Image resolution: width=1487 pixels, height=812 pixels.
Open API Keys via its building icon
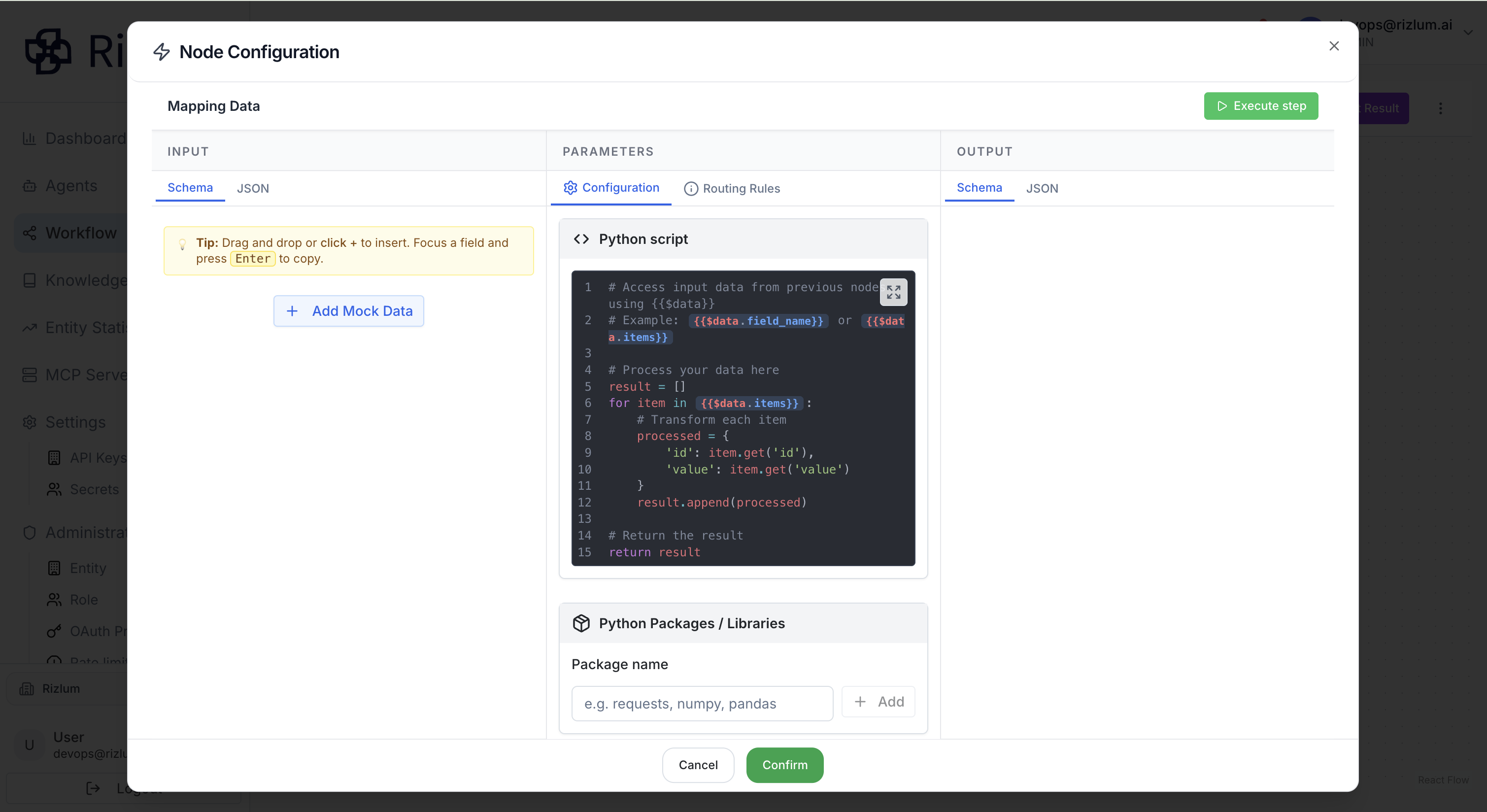click(x=54, y=458)
